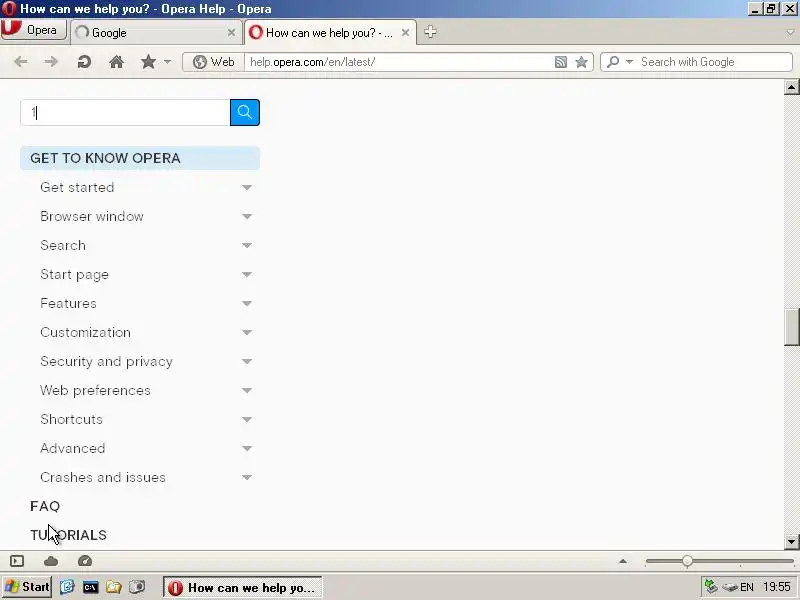Viewport: 800px width, 600px height.
Task: Open the bookmarks star dropdown arrow
Action: coord(167,62)
